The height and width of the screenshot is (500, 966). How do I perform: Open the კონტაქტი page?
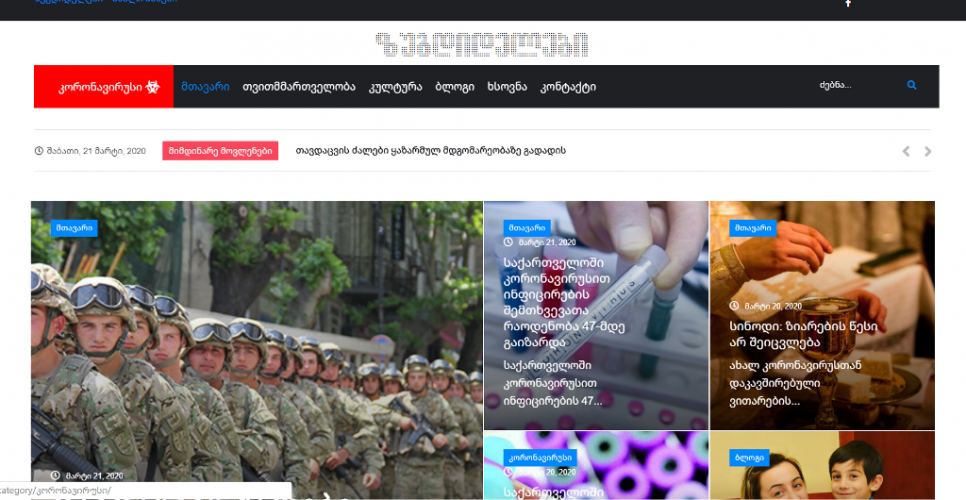tap(568, 87)
